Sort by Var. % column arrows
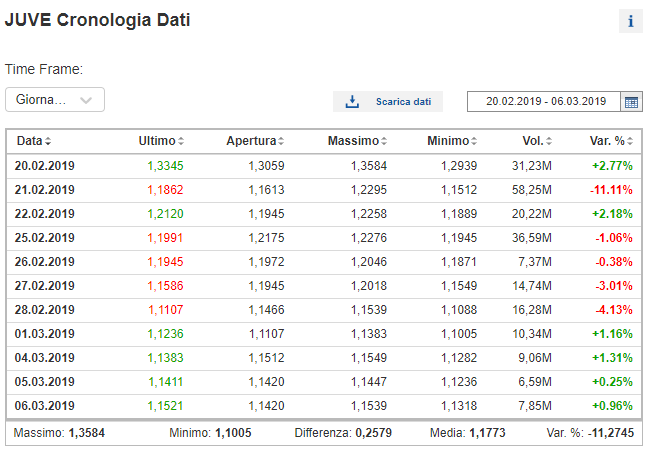Screen dimensions: 653x454 pos(630,141)
